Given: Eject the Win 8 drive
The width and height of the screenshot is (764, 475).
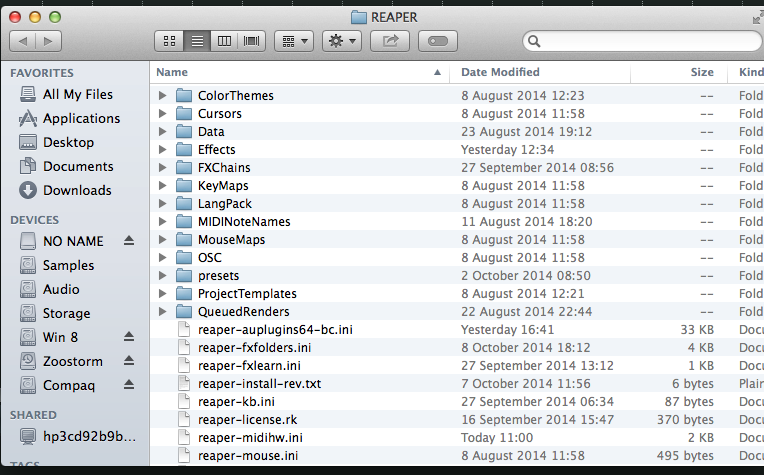Looking at the screenshot, I should pos(129,337).
